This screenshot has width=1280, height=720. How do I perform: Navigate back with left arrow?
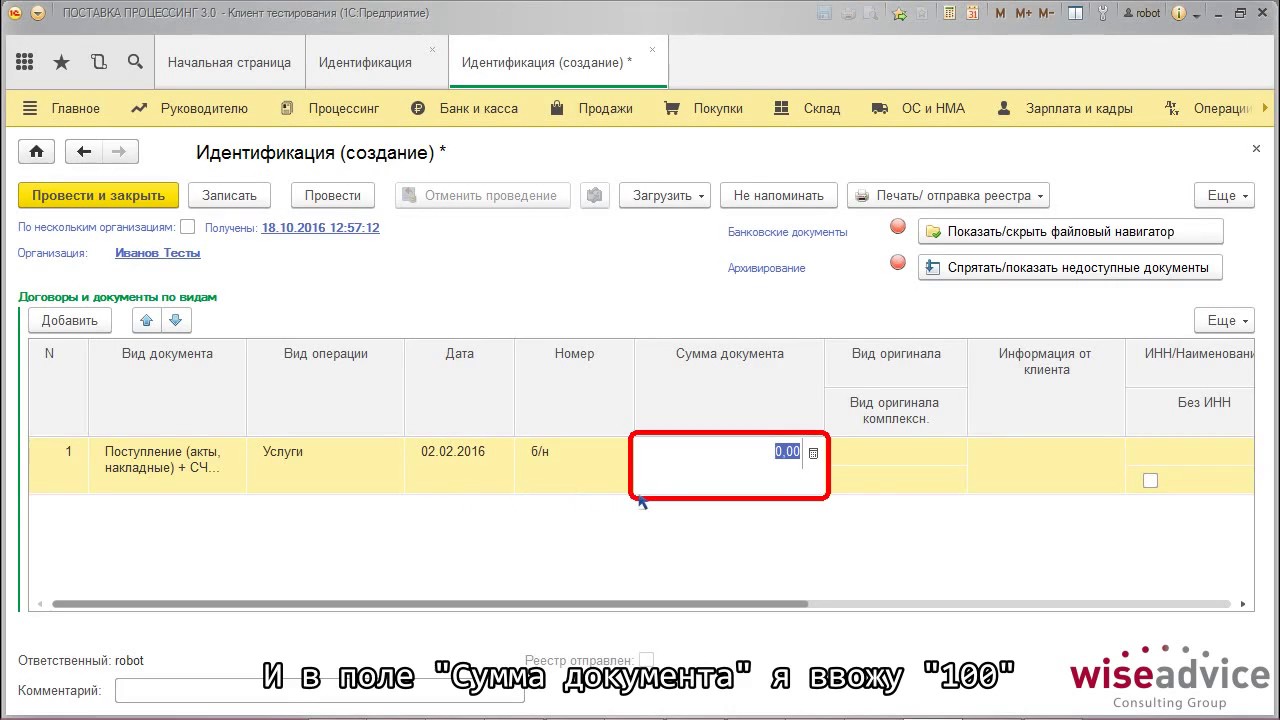click(x=84, y=152)
